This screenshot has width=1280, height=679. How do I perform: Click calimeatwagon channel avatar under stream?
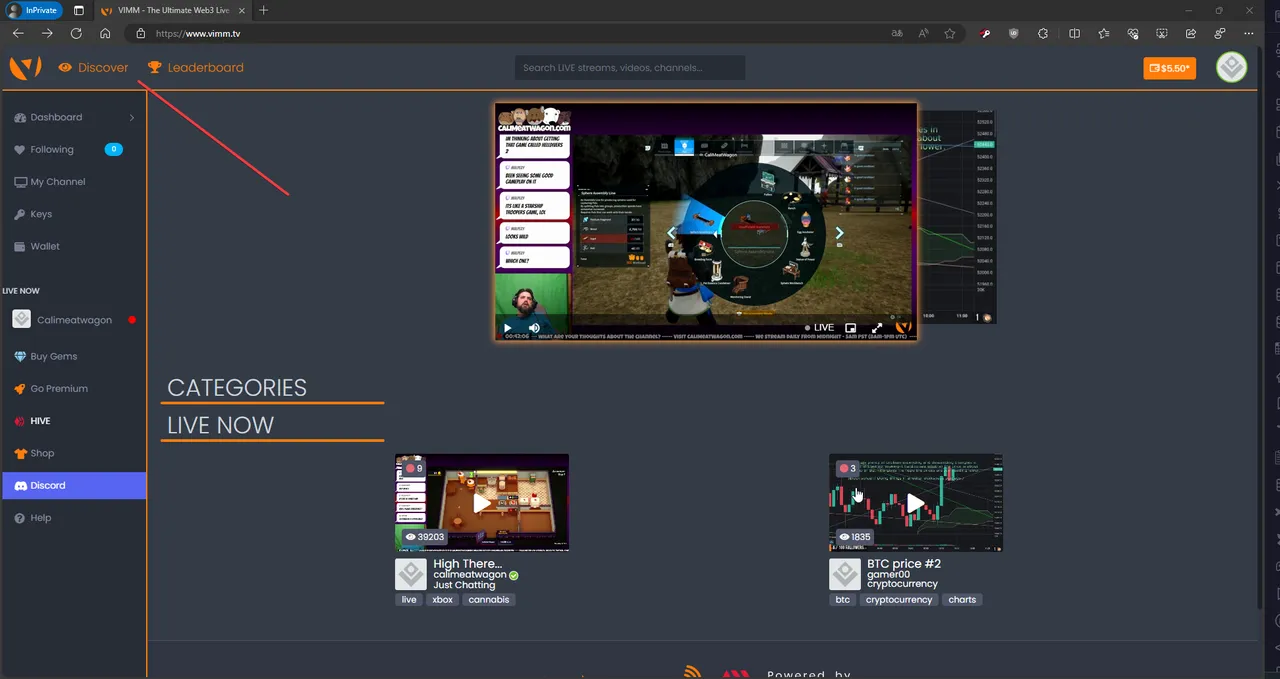tap(411, 574)
